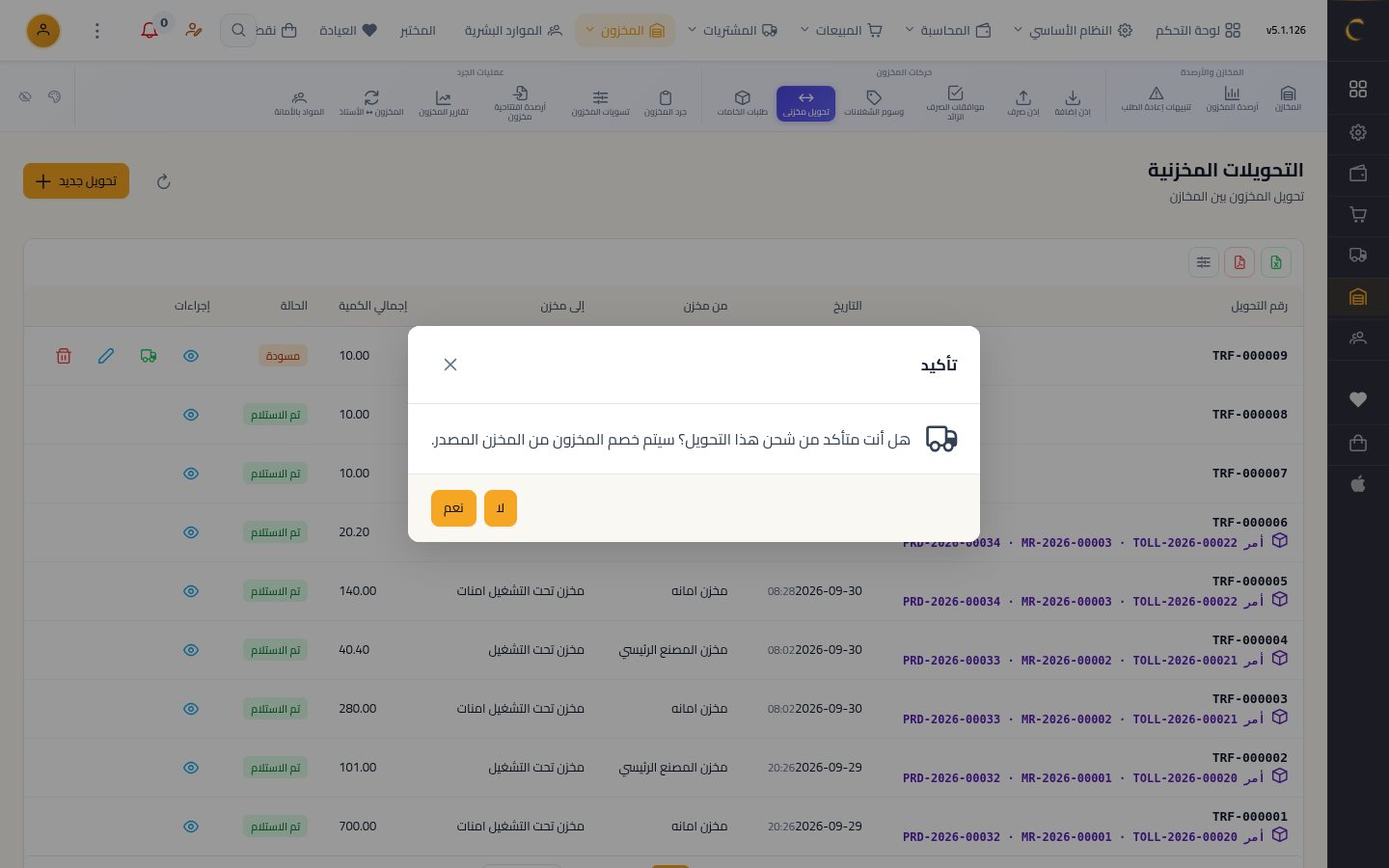Delete transfer TRF-000009 using the trash icon

click(x=64, y=356)
